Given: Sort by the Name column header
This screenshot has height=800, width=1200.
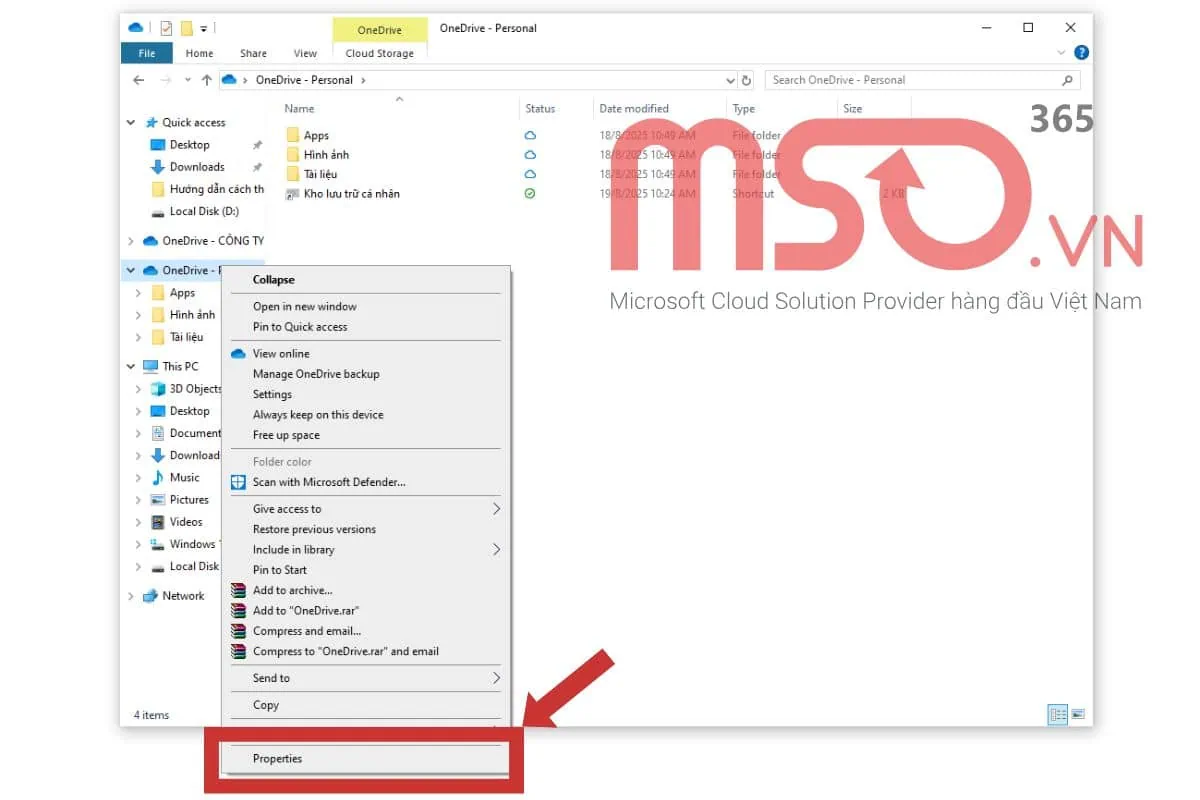Looking at the screenshot, I should [x=299, y=109].
